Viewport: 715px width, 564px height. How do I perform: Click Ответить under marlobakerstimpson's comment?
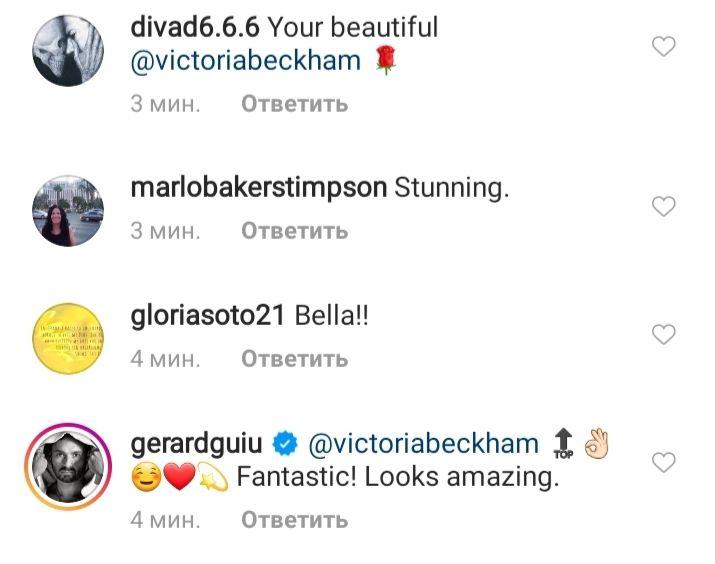click(295, 231)
